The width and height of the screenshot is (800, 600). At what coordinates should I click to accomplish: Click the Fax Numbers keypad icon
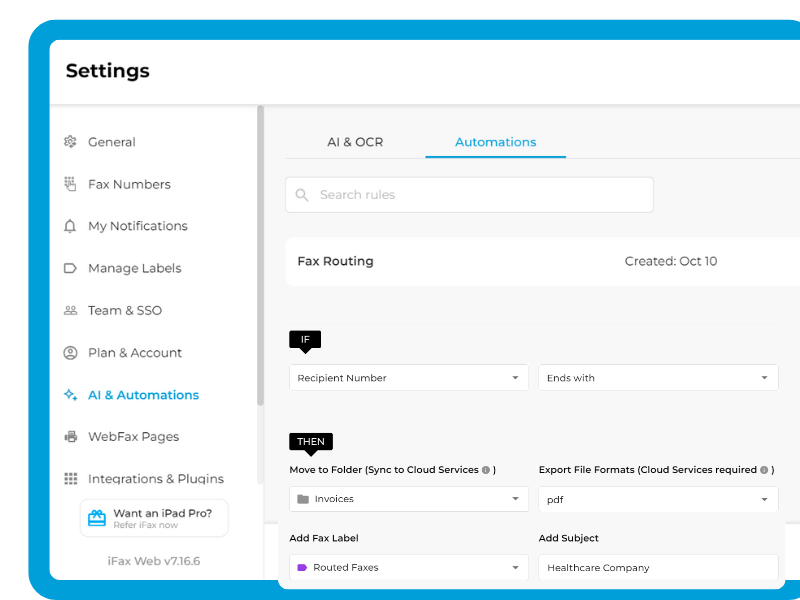tap(70, 184)
